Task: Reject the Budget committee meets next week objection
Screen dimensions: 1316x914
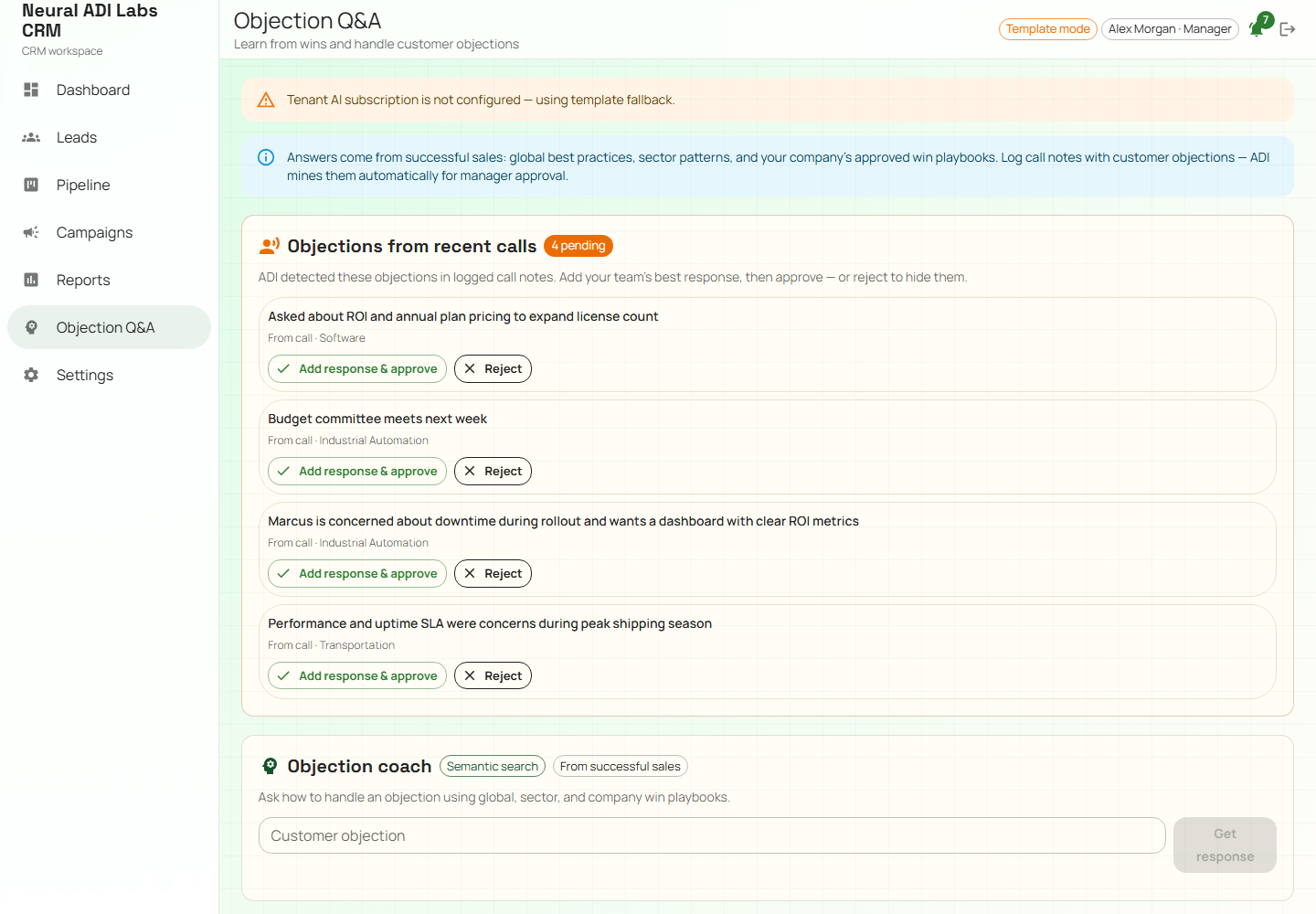Action: click(493, 471)
